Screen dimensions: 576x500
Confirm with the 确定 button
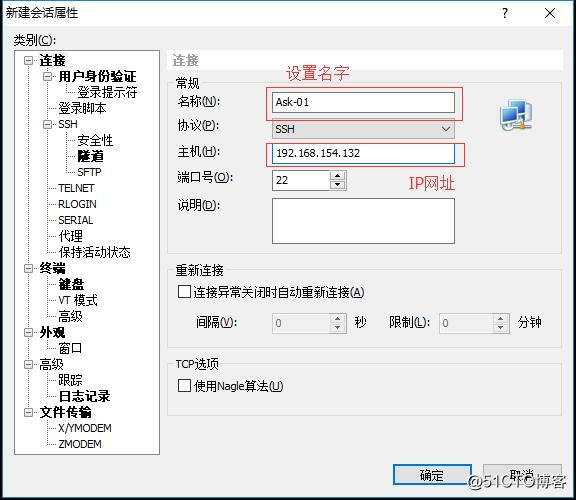[432, 475]
